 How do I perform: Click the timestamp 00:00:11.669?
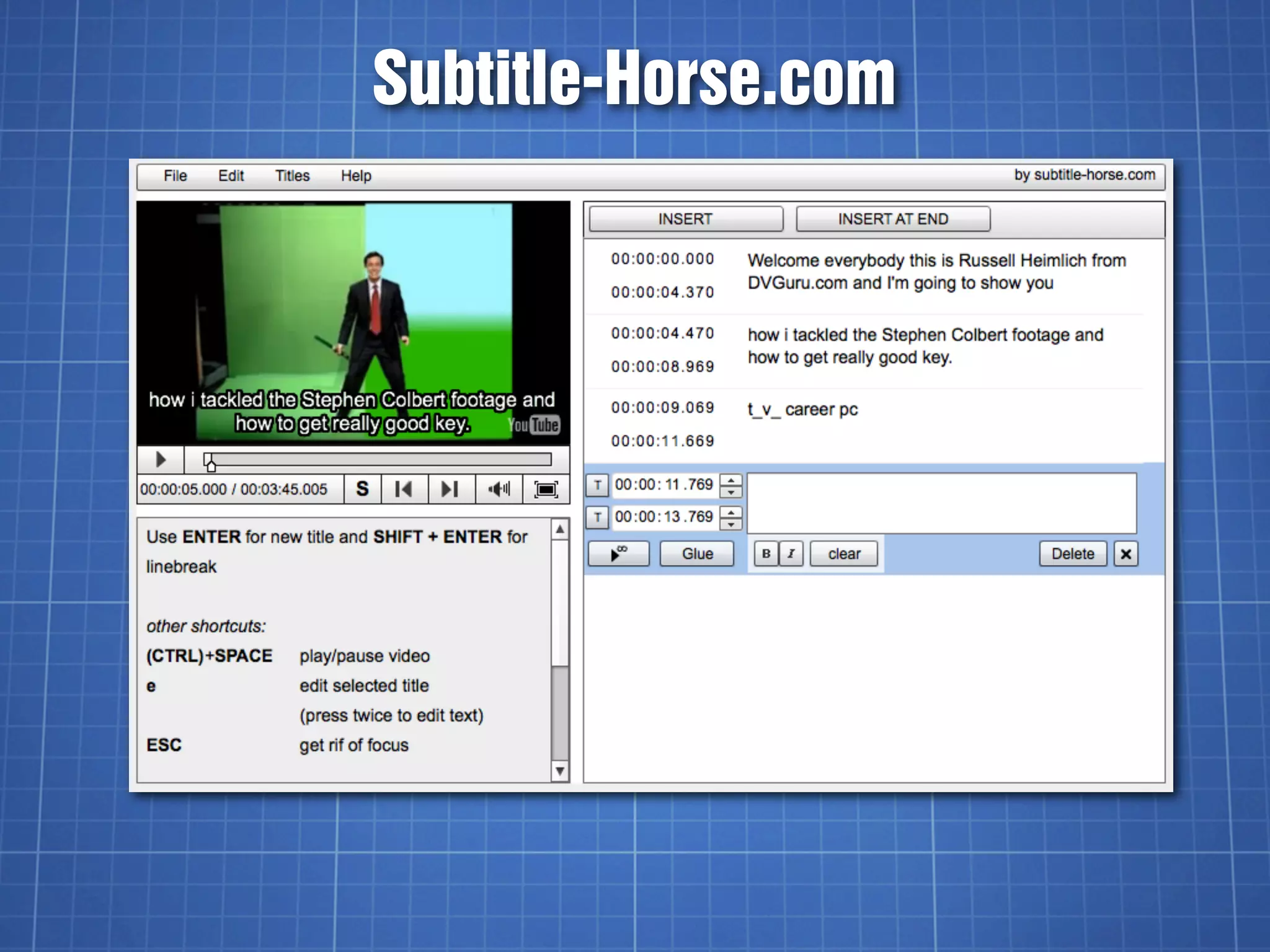click(662, 441)
